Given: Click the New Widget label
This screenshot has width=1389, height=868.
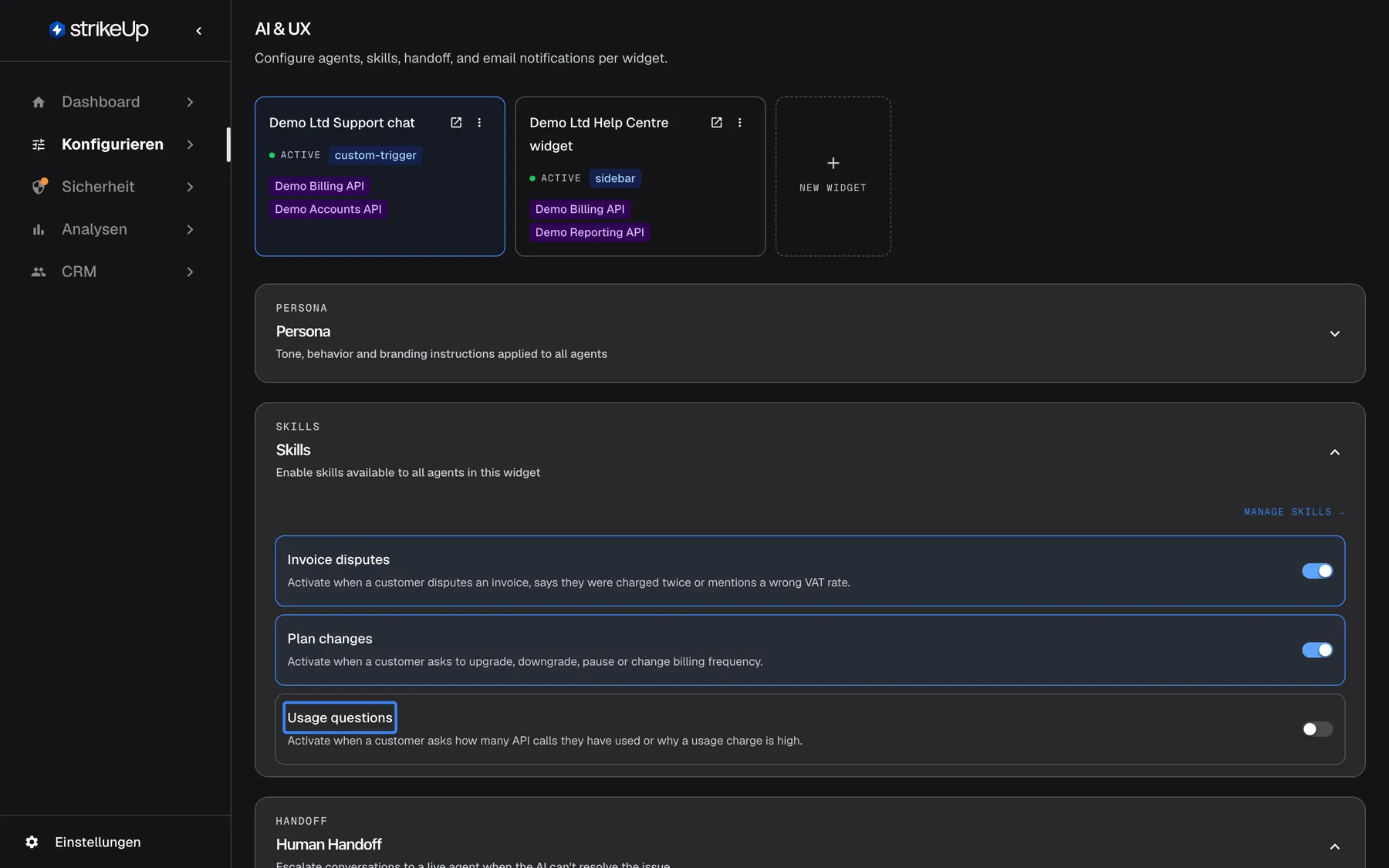Looking at the screenshot, I should 833,187.
